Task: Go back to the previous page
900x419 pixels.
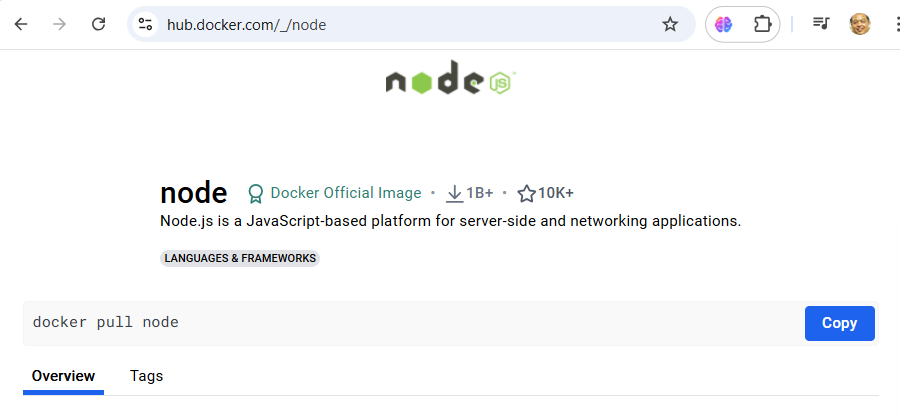Action: point(21,24)
